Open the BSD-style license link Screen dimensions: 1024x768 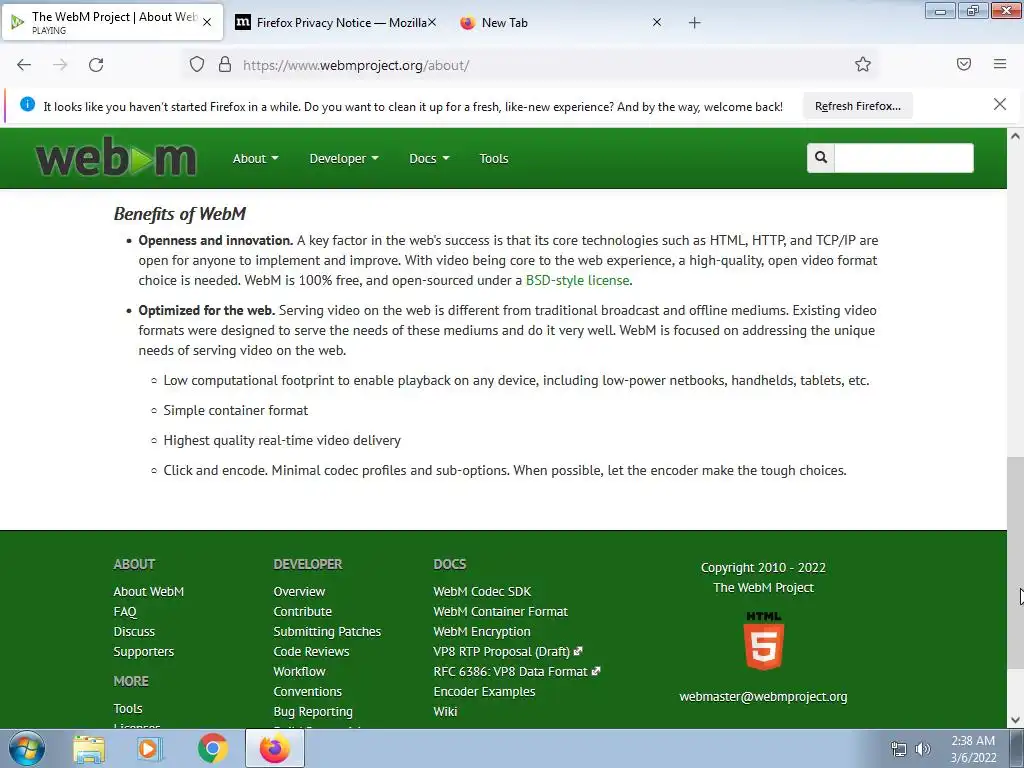(x=577, y=280)
